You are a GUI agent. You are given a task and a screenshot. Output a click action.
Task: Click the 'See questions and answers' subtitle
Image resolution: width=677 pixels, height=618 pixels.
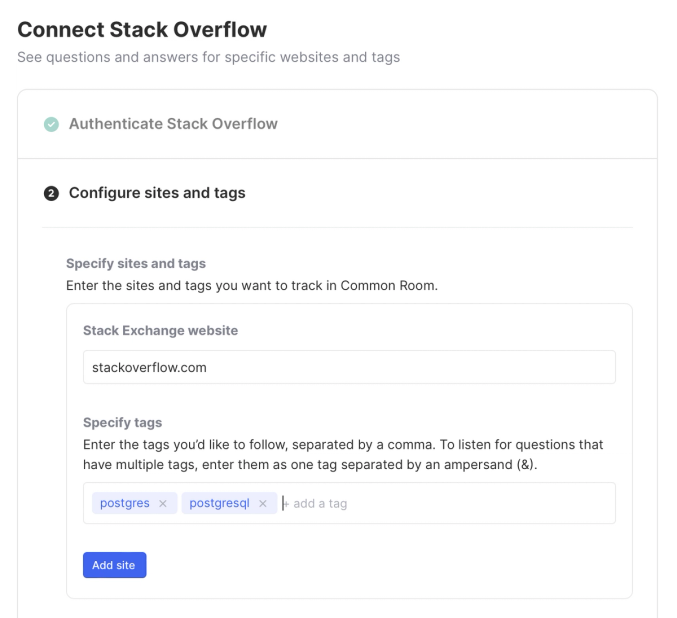click(209, 57)
